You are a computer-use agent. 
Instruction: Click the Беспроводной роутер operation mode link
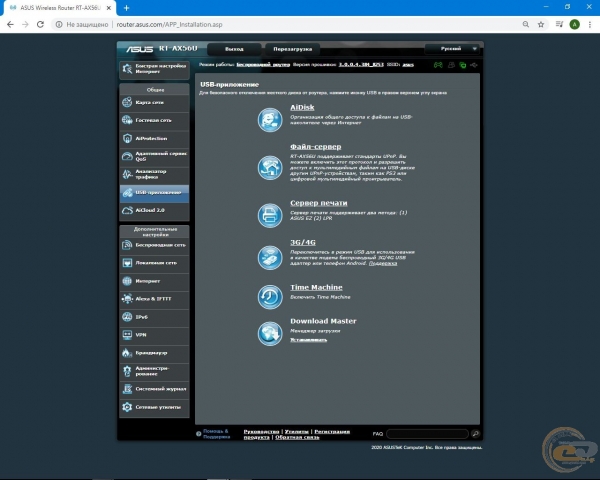pos(263,65)
